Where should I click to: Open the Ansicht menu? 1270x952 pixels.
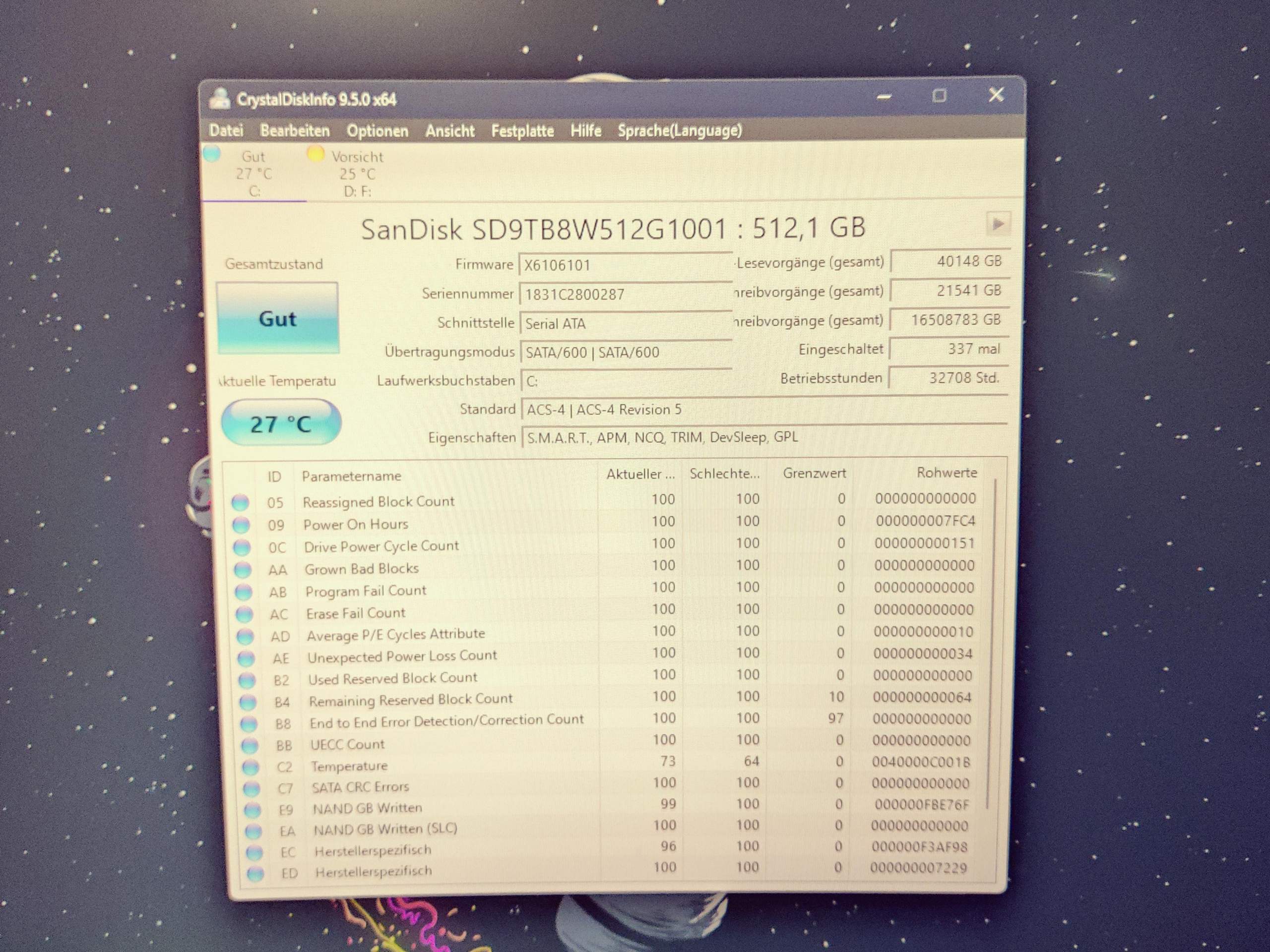pos(450,131)
